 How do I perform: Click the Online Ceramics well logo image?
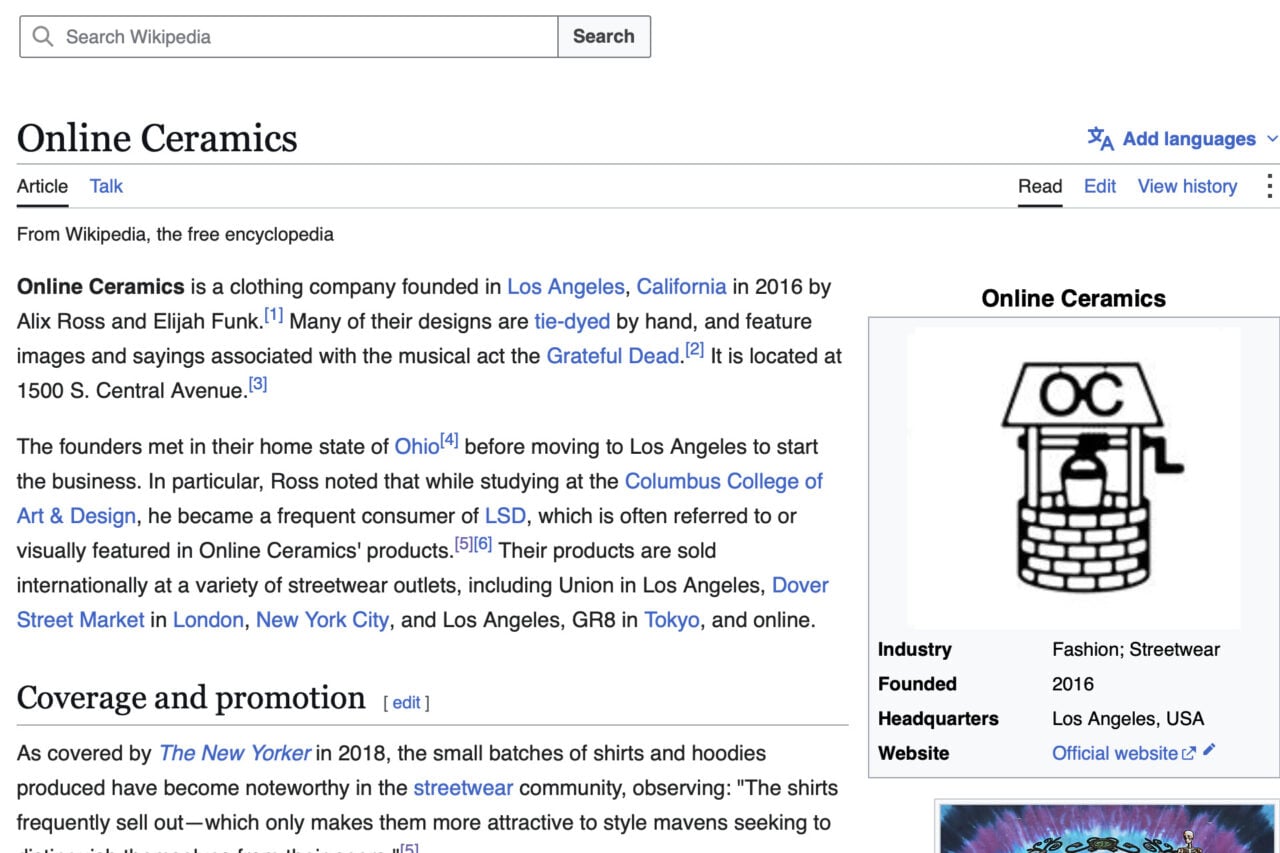[1074, 477]
